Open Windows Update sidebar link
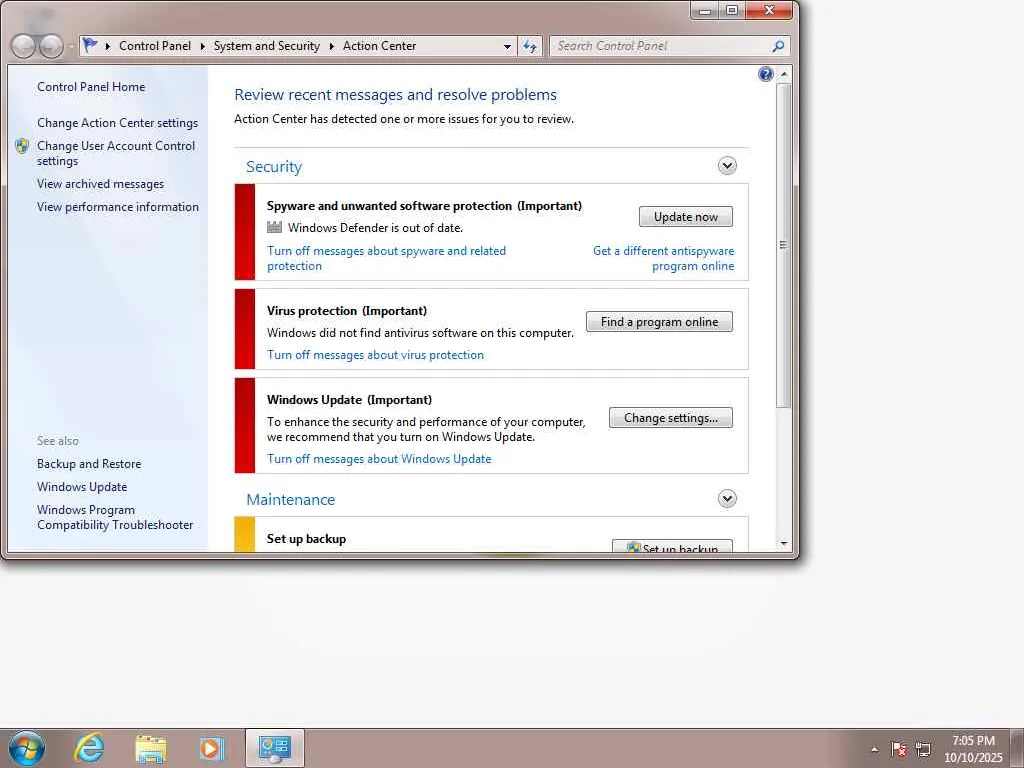1024x768 pixels. point(82,487)
